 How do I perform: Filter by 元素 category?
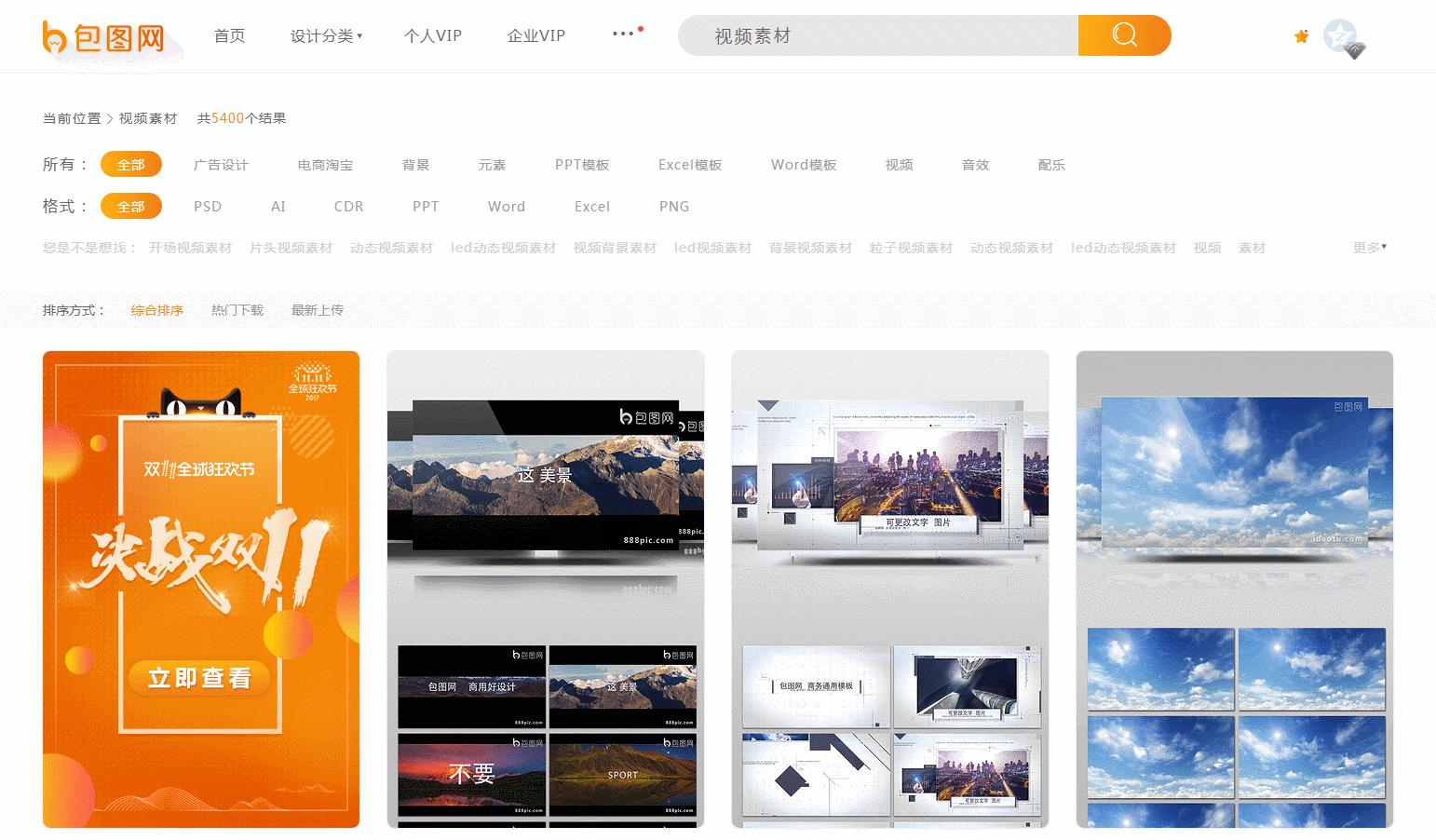pyautogui.click(x=492, y=165)
